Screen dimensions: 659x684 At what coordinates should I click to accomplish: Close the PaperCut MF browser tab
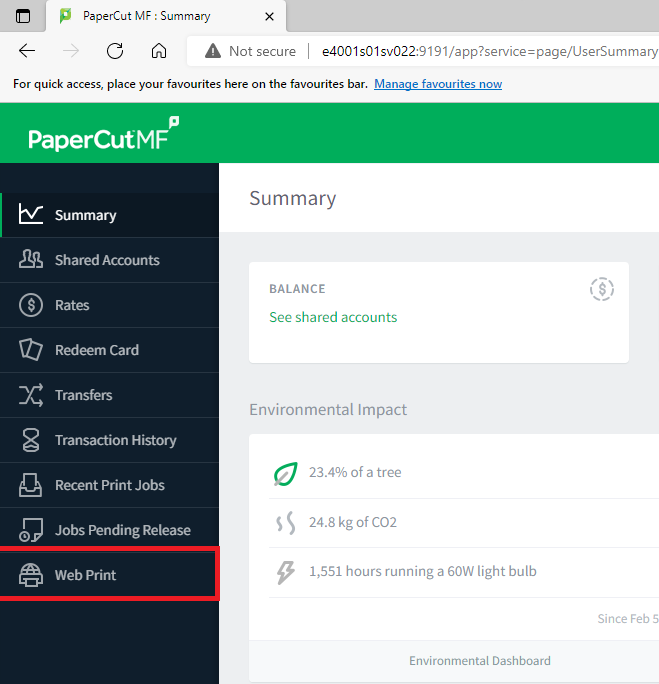pos(270,17)
